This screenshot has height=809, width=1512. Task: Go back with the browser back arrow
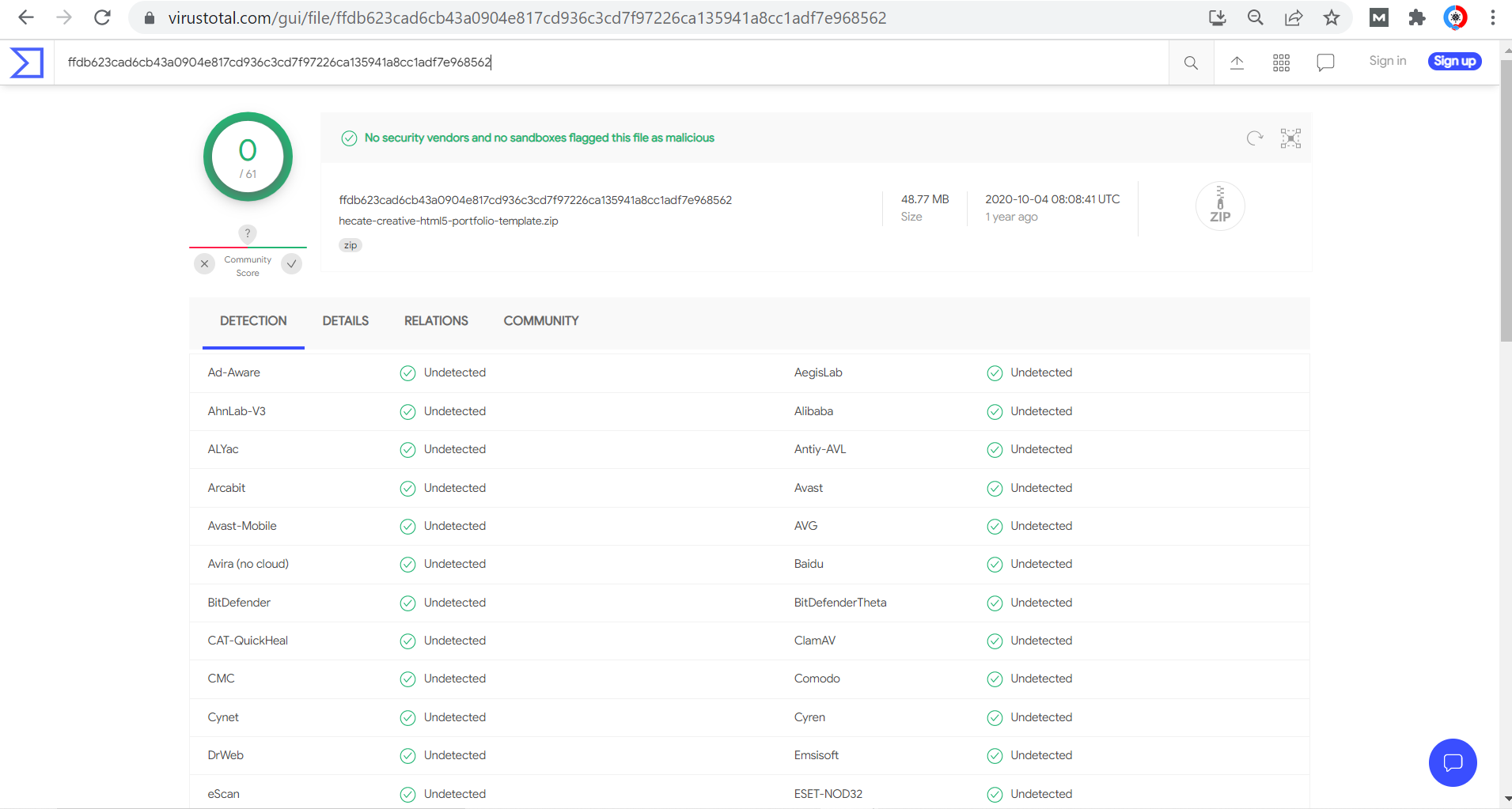click(x=26, y=17)
